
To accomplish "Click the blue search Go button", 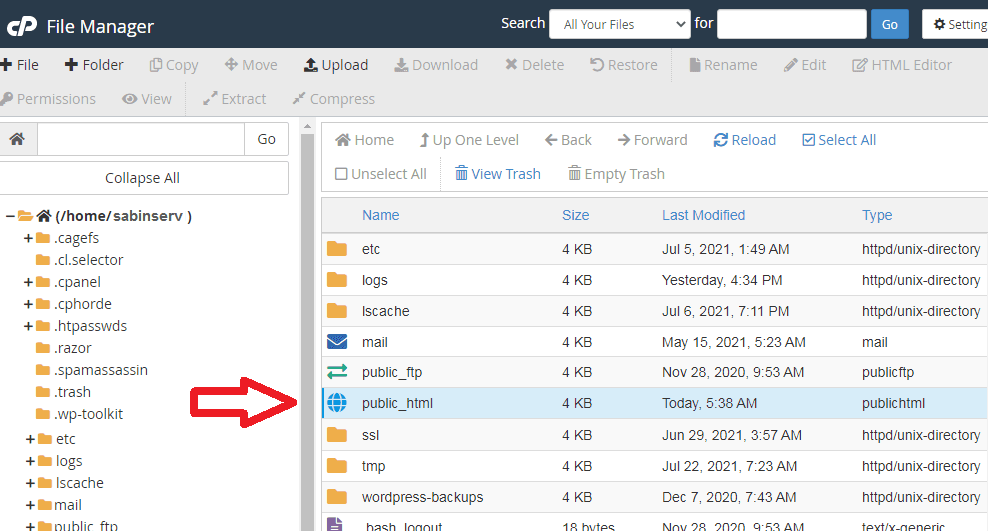I will (x=890, y=24).
